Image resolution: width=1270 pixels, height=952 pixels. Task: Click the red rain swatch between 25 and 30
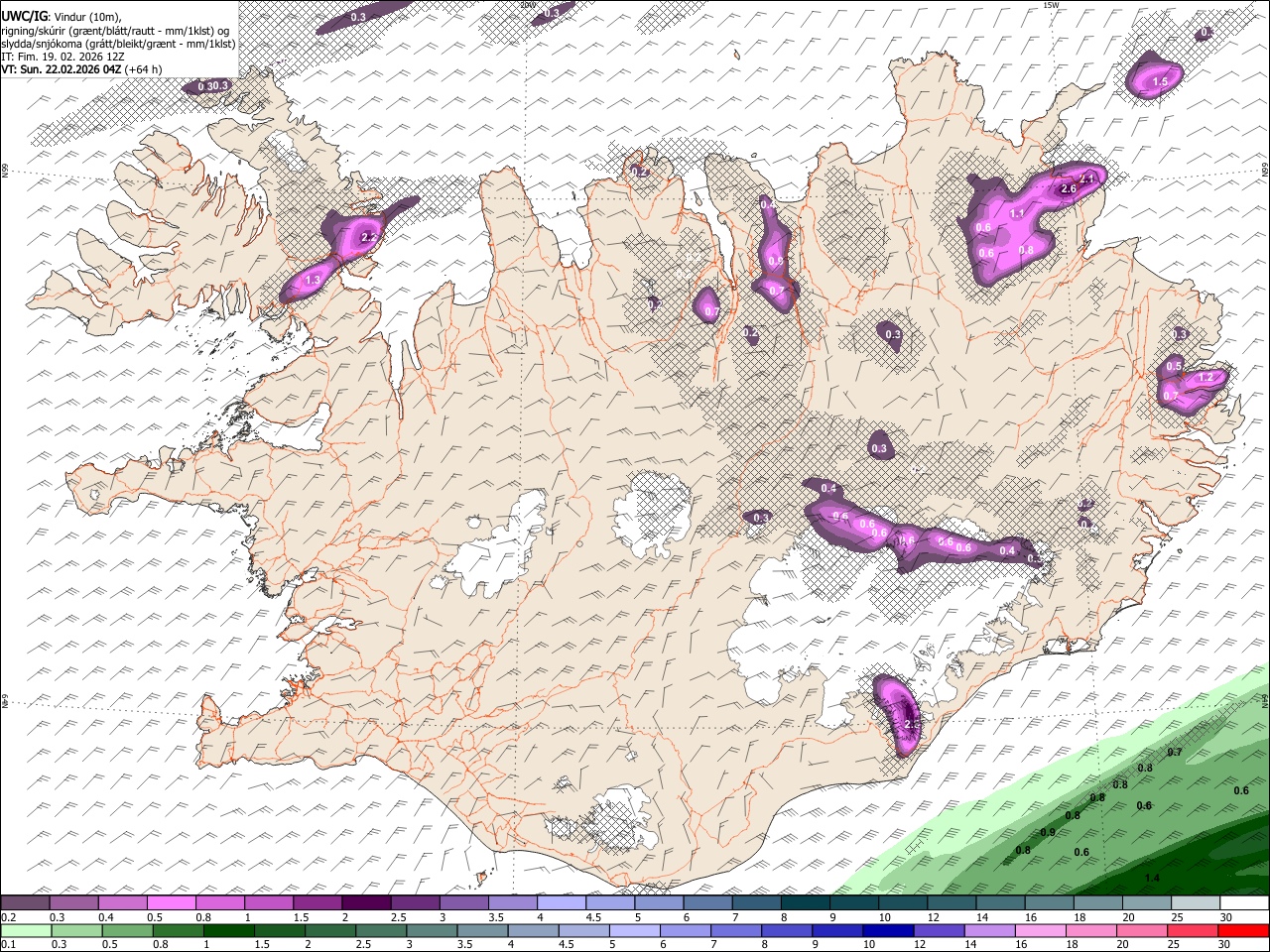tap(1194, 930)
